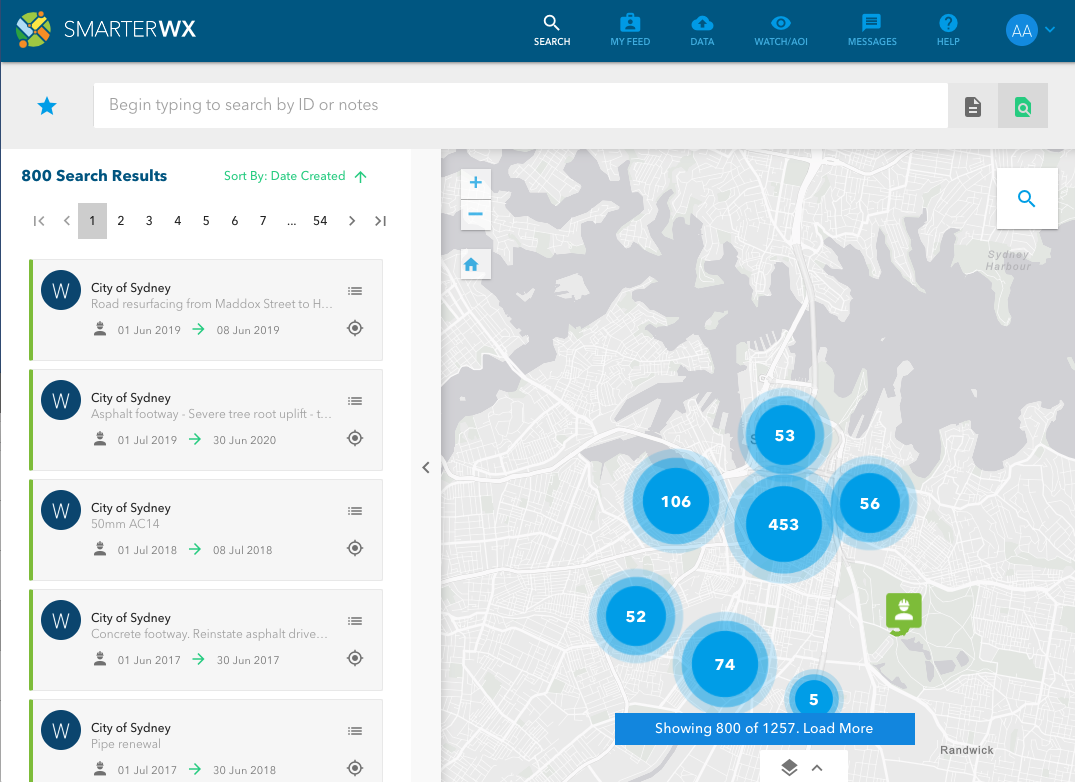Screen dimensions: 1075x782
Task: Open the AA user account avatar
Action: tap(1022, 30)
